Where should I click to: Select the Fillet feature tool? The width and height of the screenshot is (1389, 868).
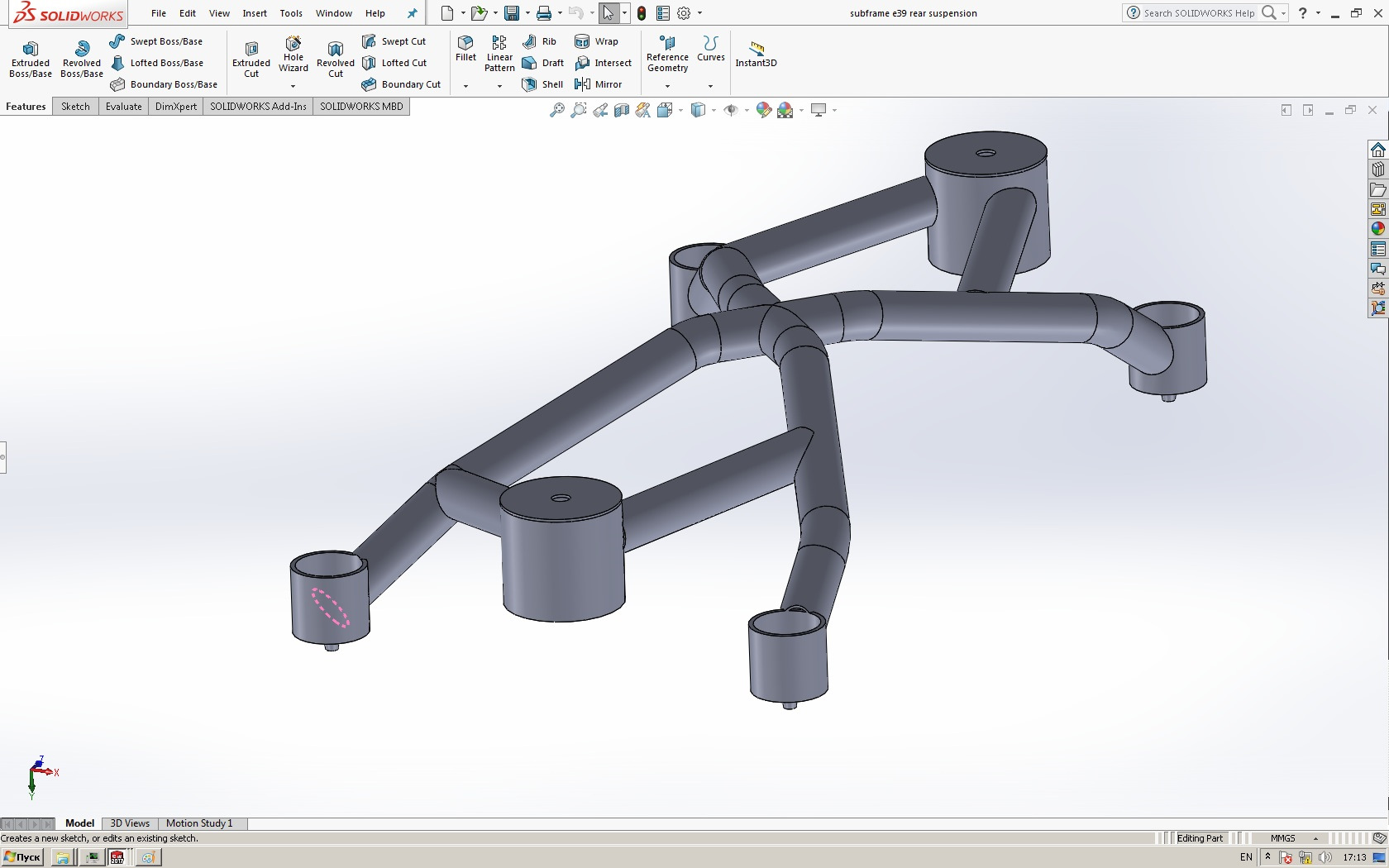465,51
